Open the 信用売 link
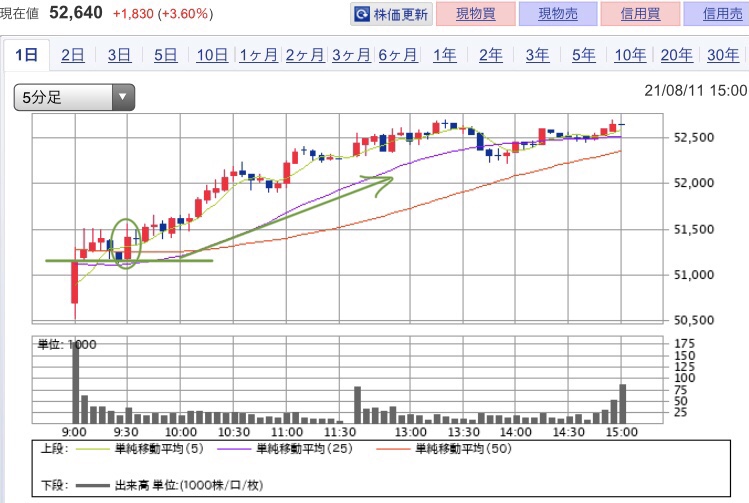The width and height of the screenshot is (749, 503). (x=722, y=14)
